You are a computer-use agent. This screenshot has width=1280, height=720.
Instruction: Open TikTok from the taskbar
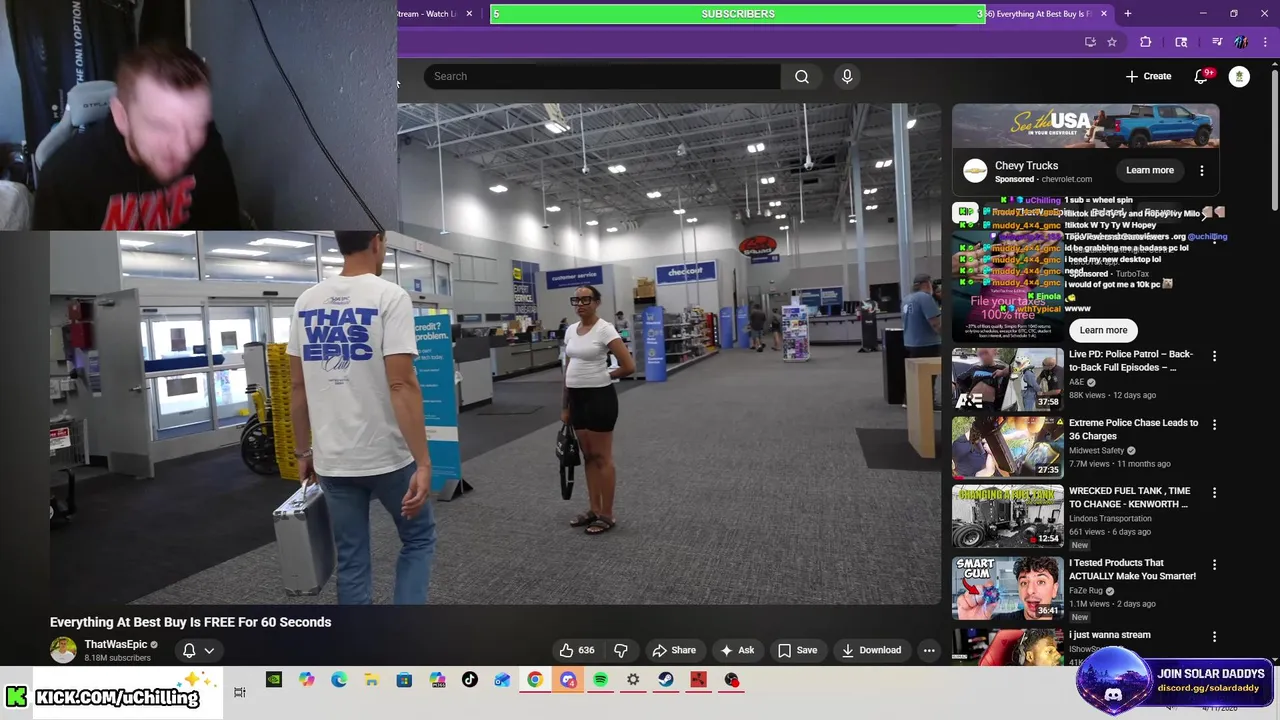tap(469, 680)
